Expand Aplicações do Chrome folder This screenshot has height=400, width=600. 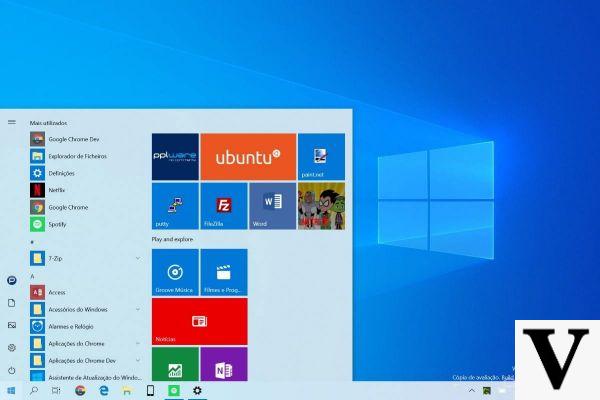coord(85,343)
